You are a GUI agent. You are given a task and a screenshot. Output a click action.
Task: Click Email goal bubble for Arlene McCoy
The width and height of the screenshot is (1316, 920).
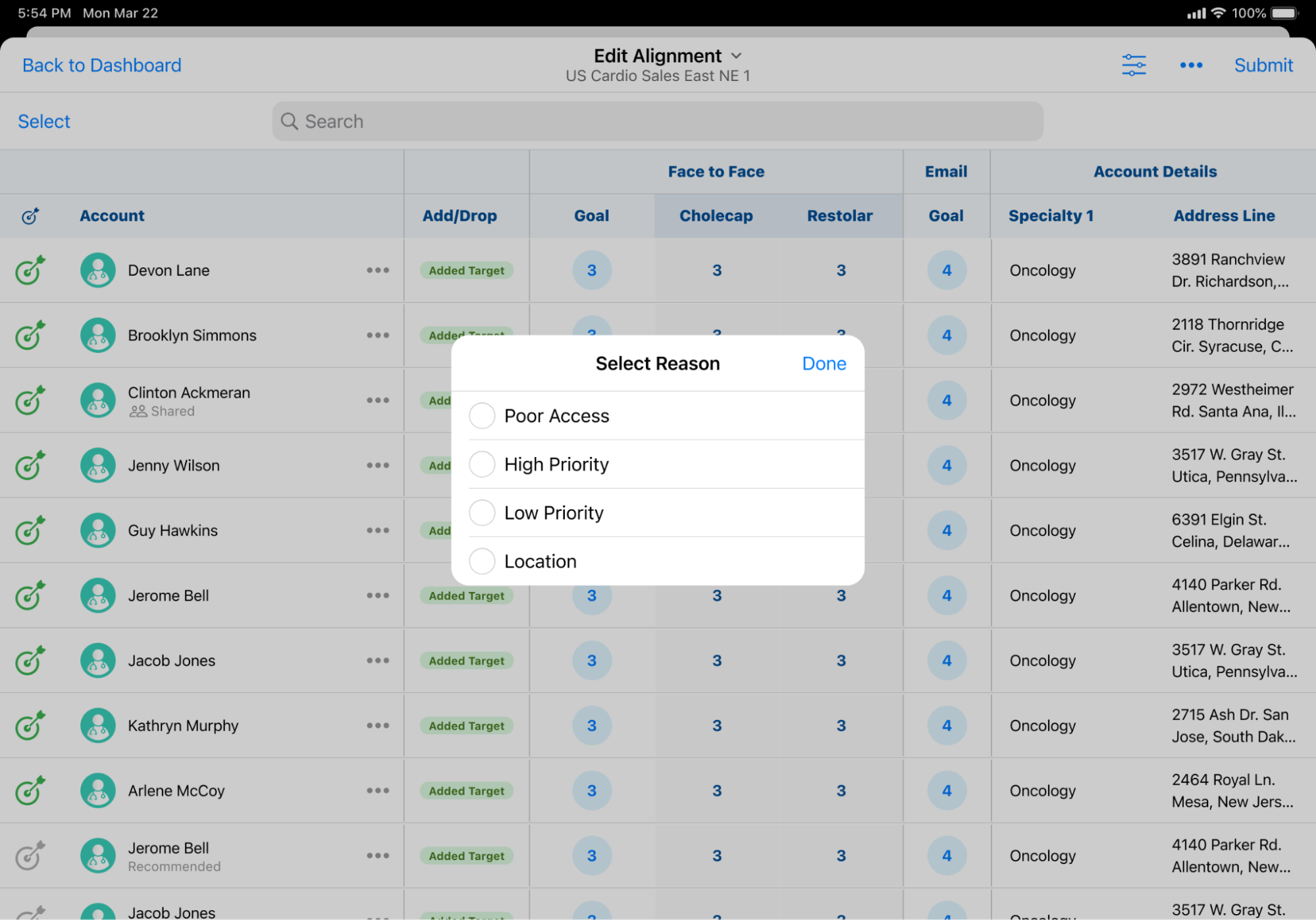tap(947, 790)
